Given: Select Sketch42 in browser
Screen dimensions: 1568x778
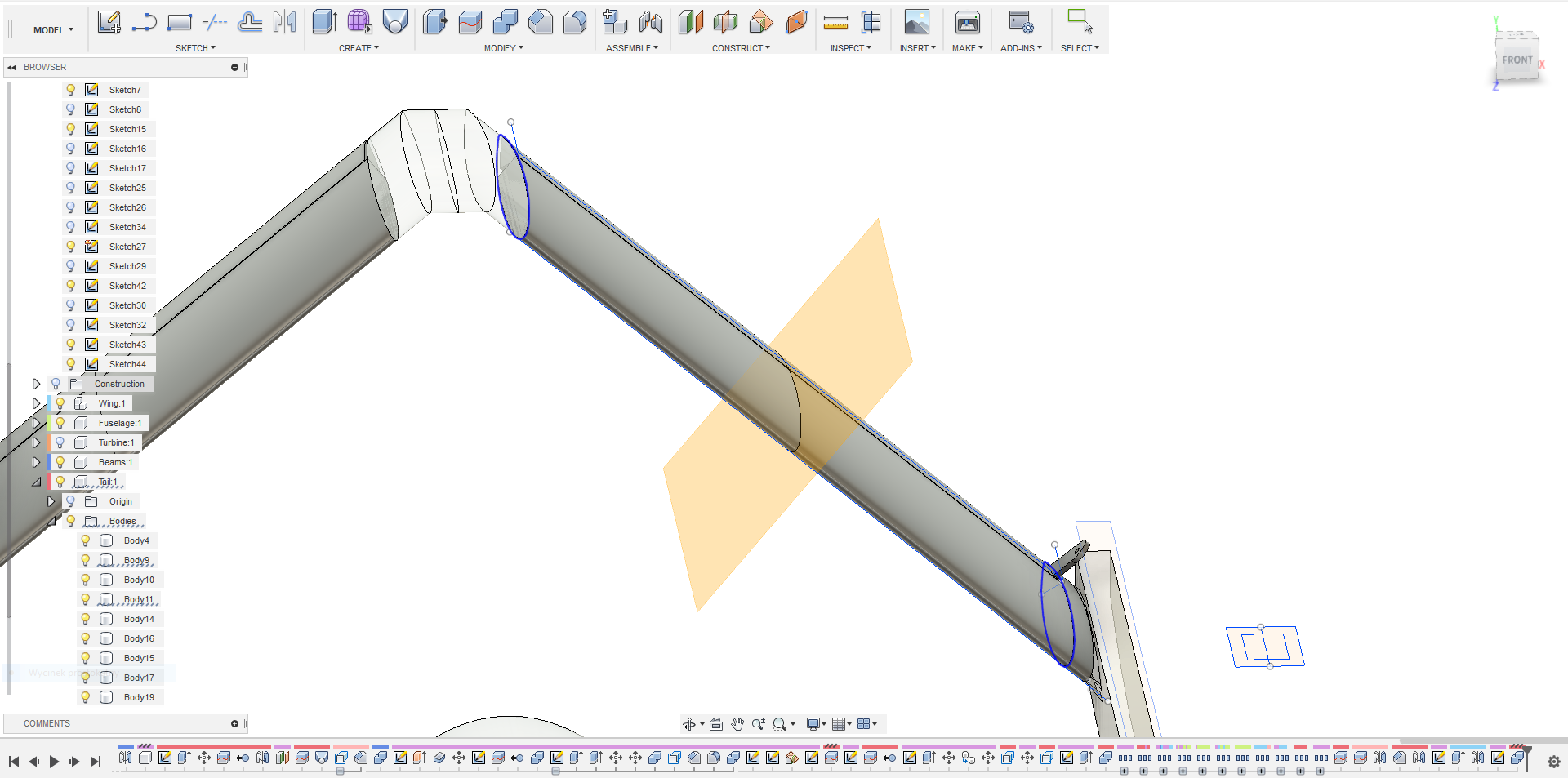Looking at the screenshot, I should pyautogui.click(x=127, y=286).
